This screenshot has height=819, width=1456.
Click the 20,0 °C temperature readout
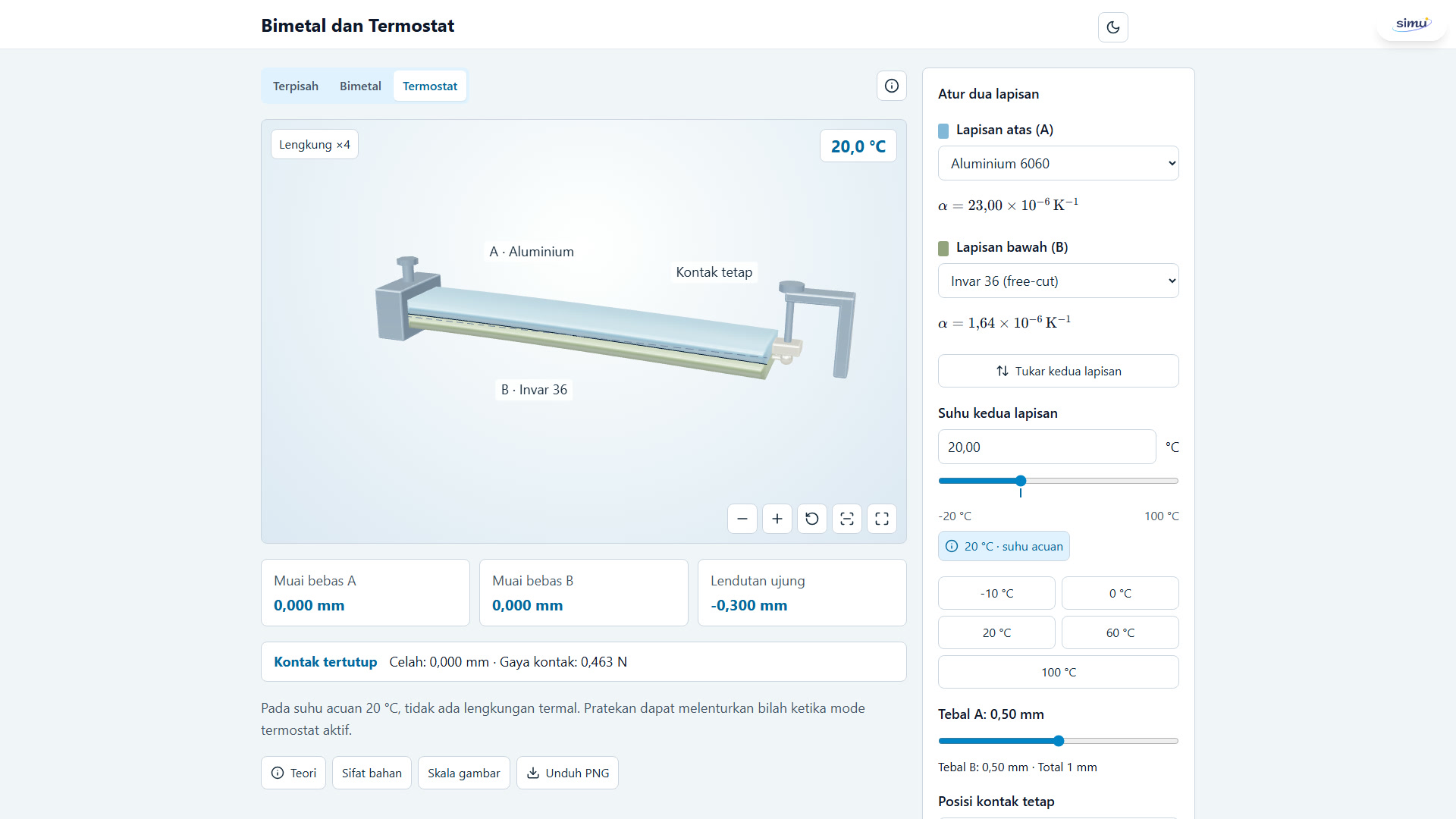tap(858, 146)
